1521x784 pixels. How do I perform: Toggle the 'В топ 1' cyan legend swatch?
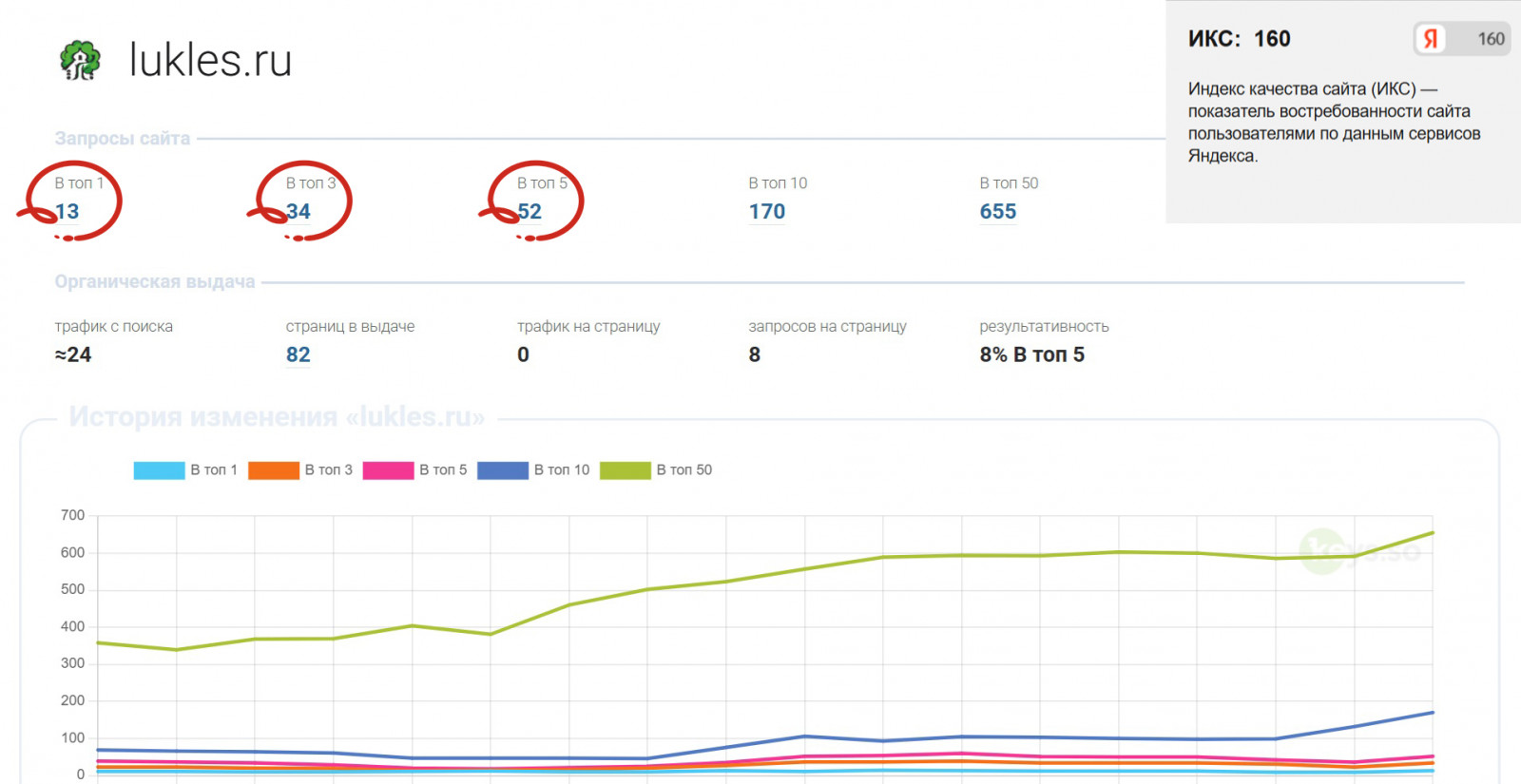click(159, 469)
